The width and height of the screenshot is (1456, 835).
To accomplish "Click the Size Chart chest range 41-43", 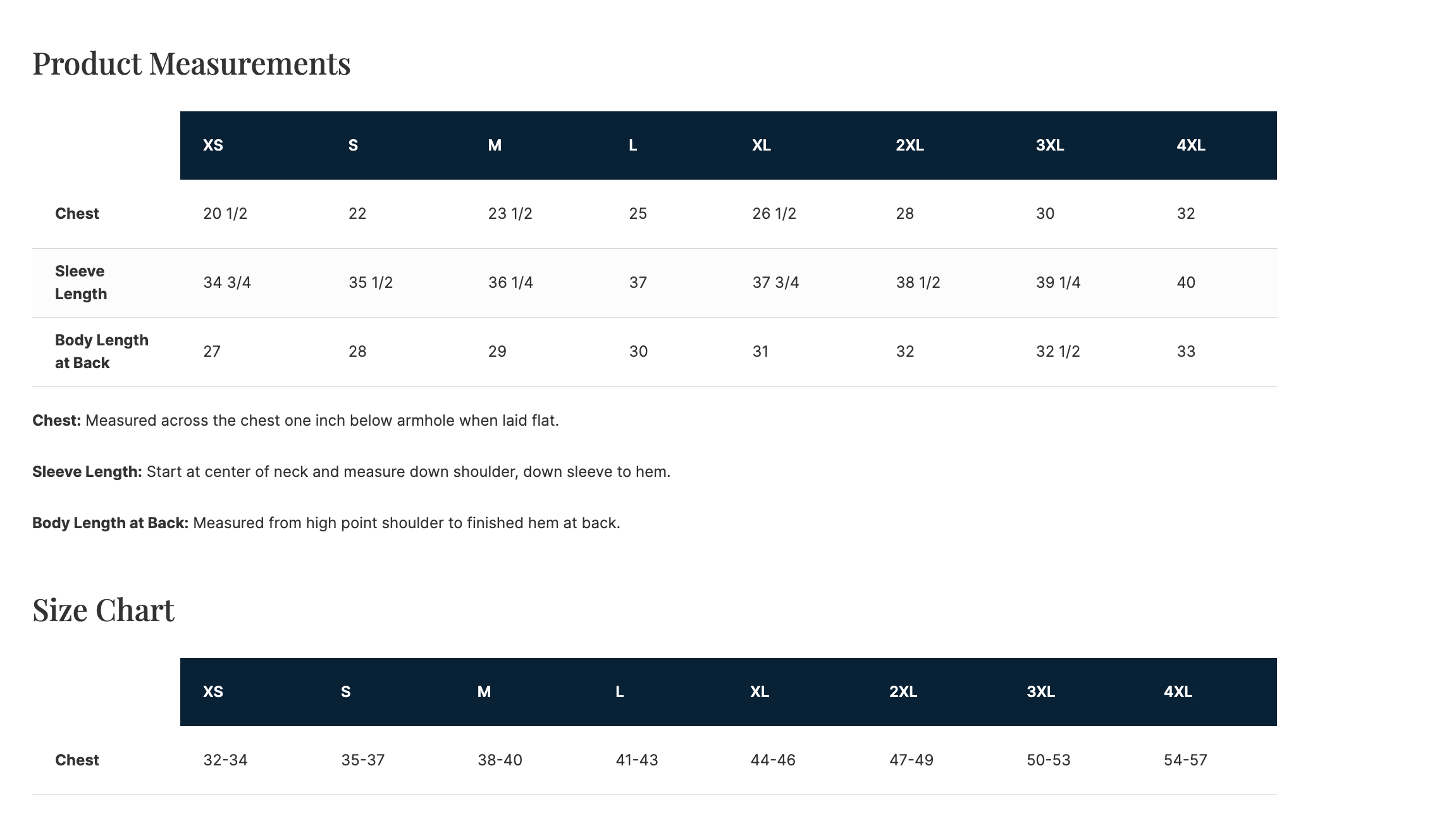I will [x=637, y=760].
